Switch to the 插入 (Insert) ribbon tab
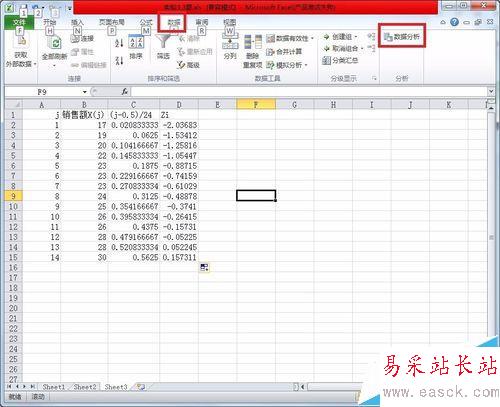This screenshot has width=500, height=407. click(77, 22)
